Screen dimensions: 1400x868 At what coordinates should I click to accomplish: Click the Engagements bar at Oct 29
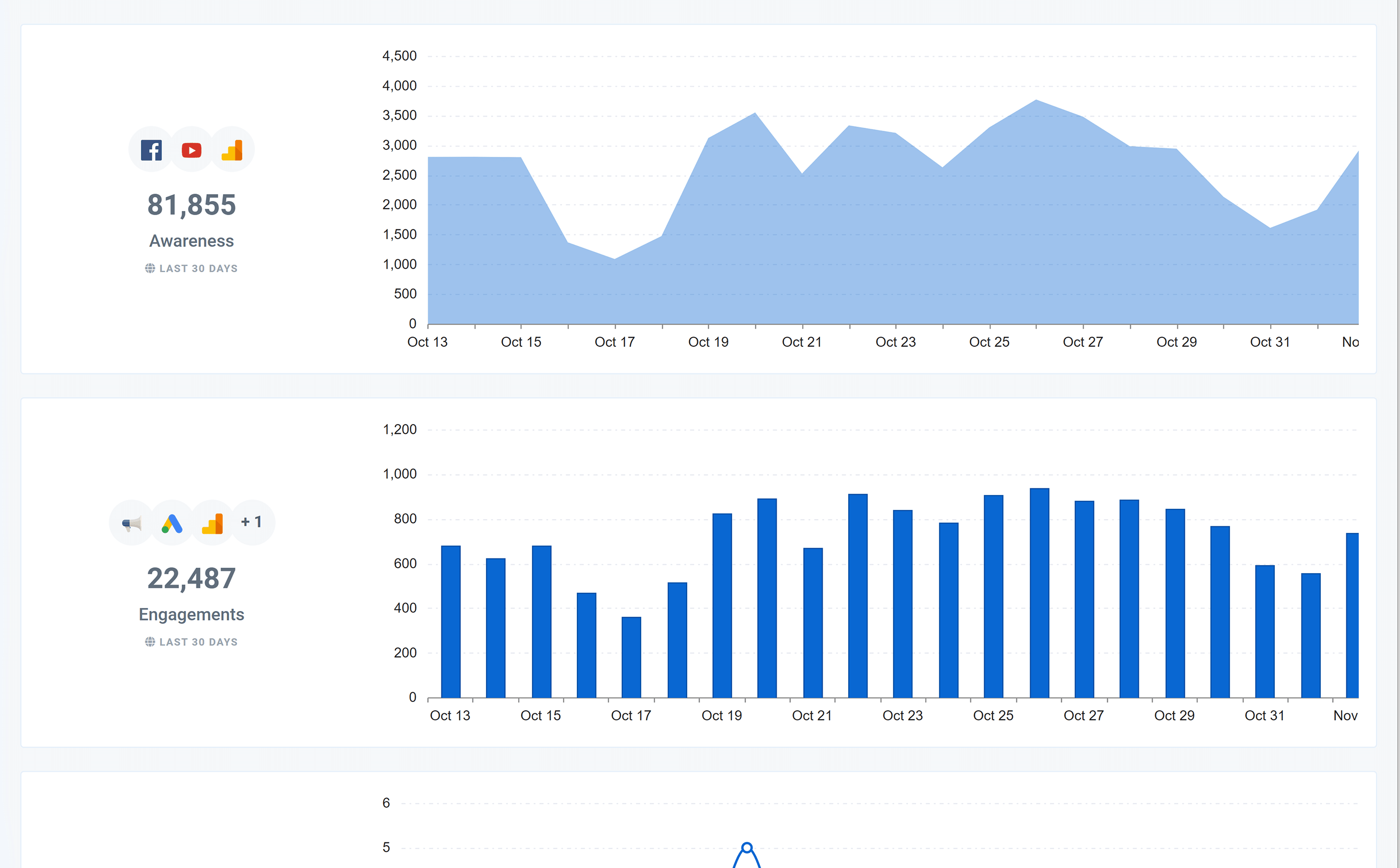(x=1175, y=603)
